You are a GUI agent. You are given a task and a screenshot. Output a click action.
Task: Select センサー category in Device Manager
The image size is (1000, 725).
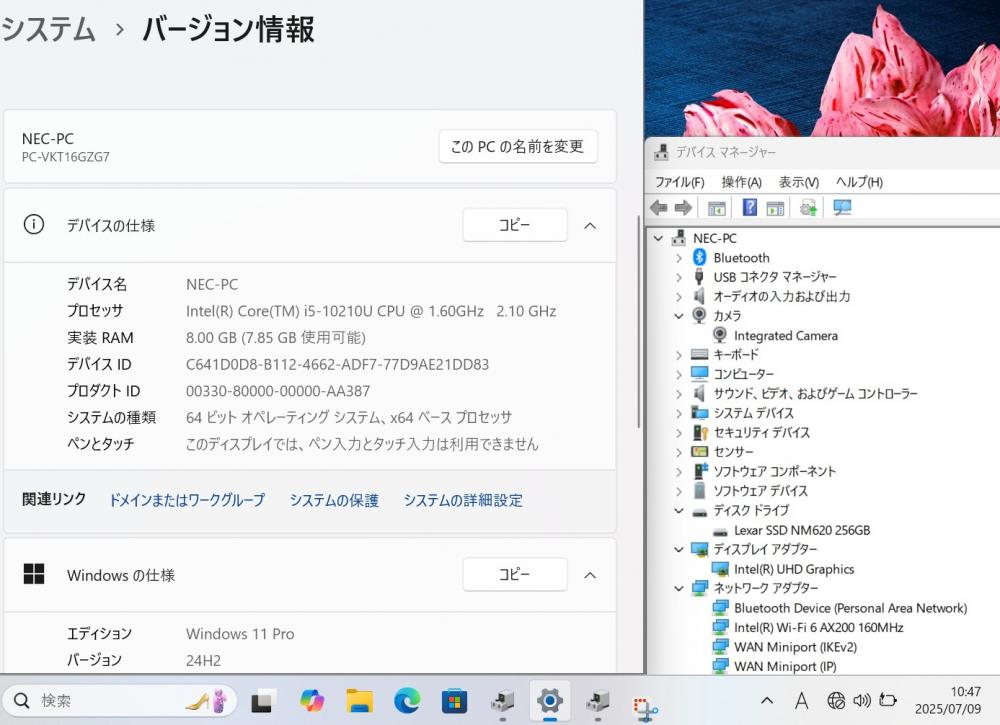coord(733,452)
